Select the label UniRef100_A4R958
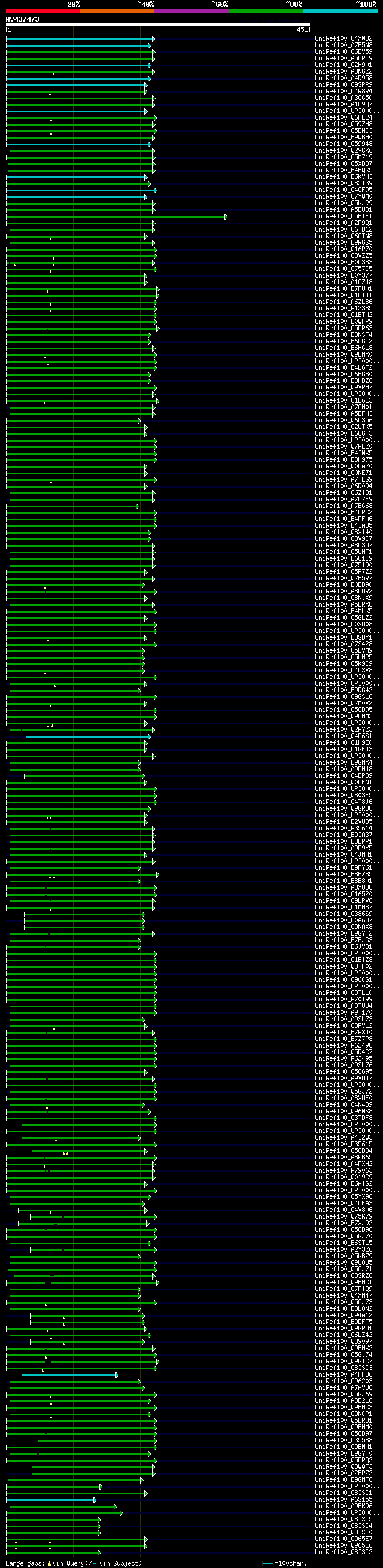383x1568 pixels. (x=344, y=78)
